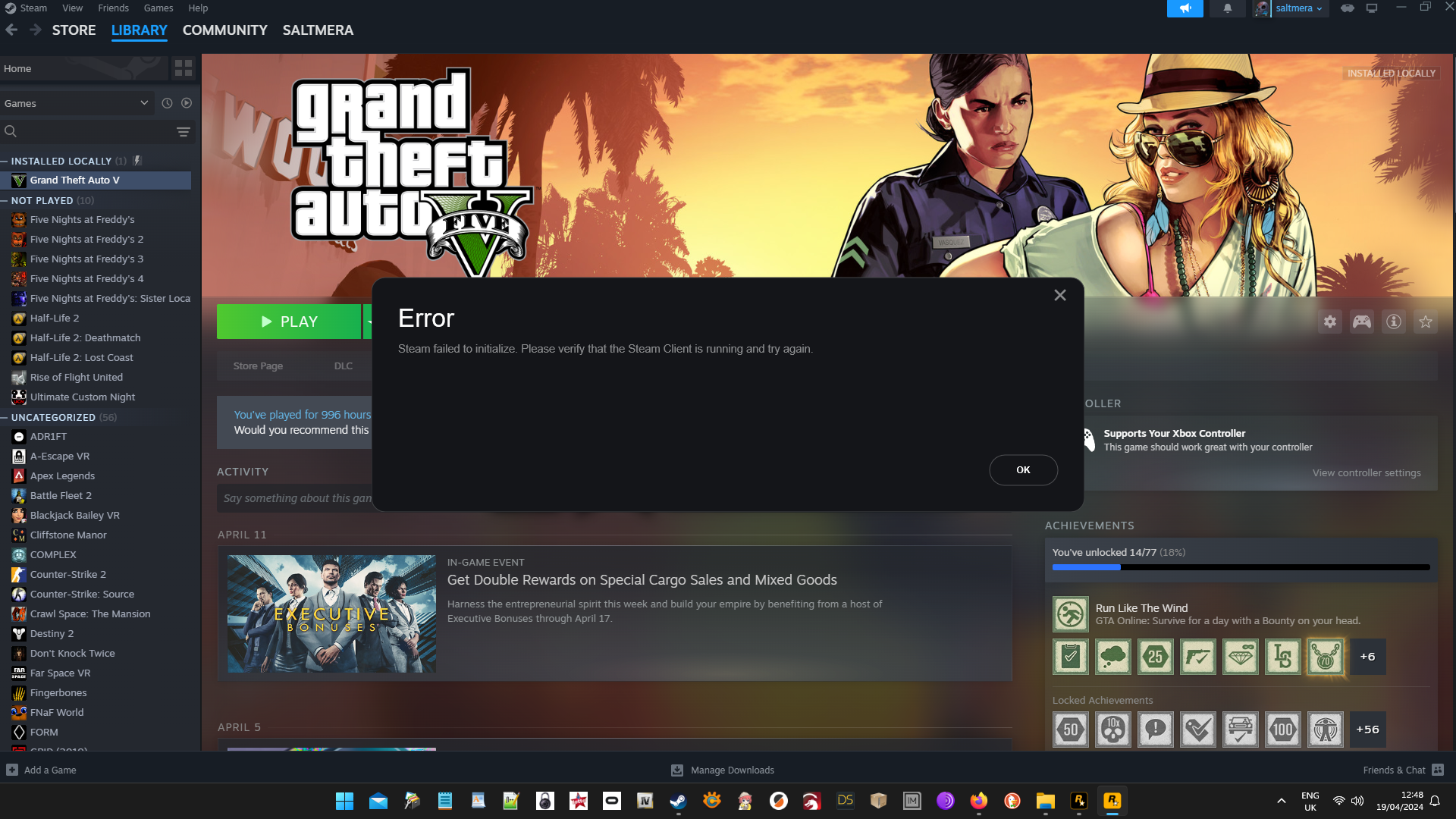Open controller settings gamepad icon
The height and width of the screenshot is (819, 1456).
click(1362, 322)
